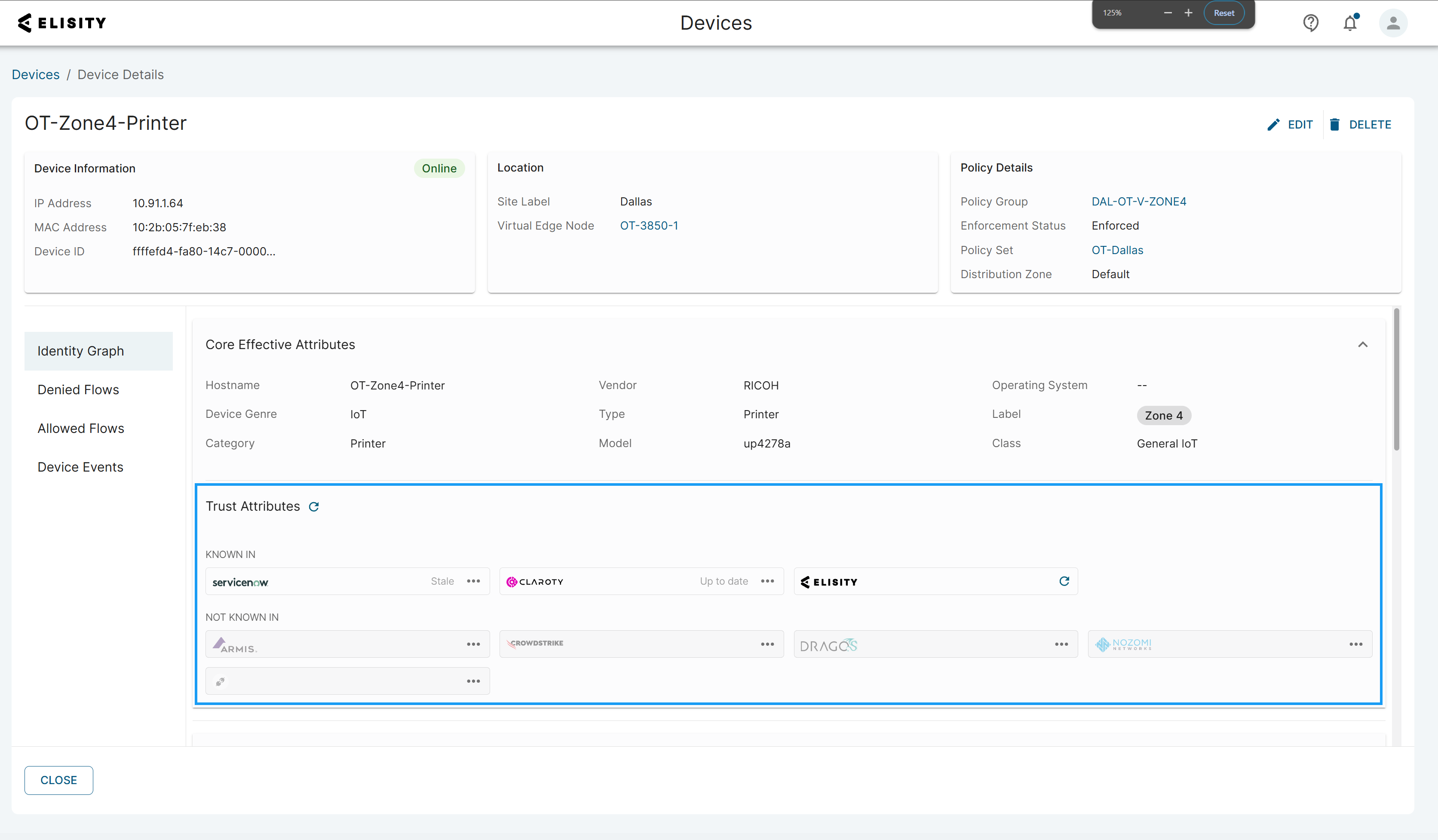Click the refresh icon in Elisity card
The image size is (1438, 840).
click(1064, 581)
